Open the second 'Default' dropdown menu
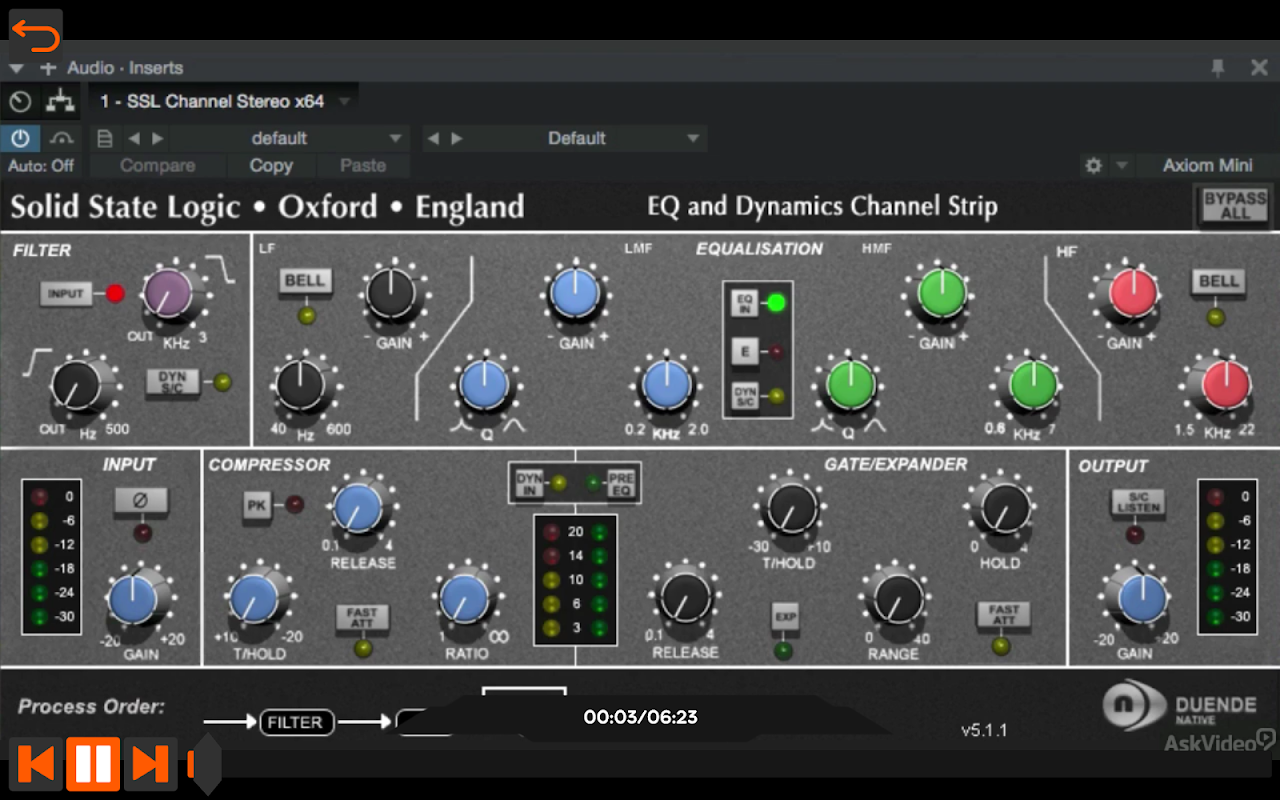The image size is (1280, 800). pos(693,138)
